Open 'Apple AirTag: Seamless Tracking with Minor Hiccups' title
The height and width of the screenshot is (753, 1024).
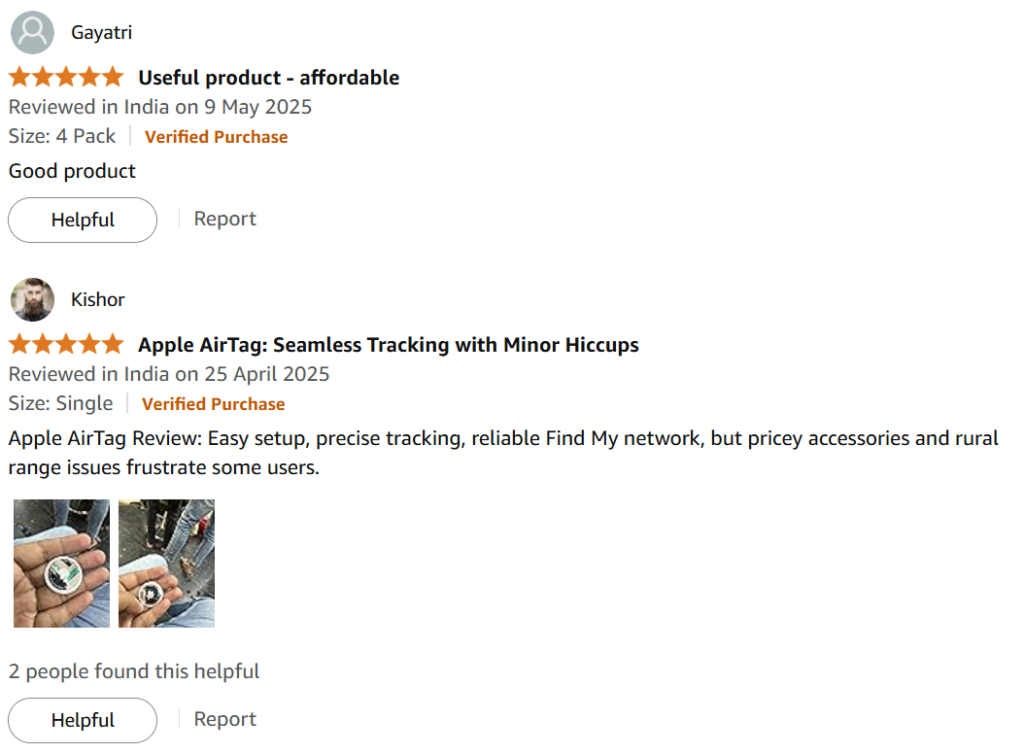coord(388,345)
